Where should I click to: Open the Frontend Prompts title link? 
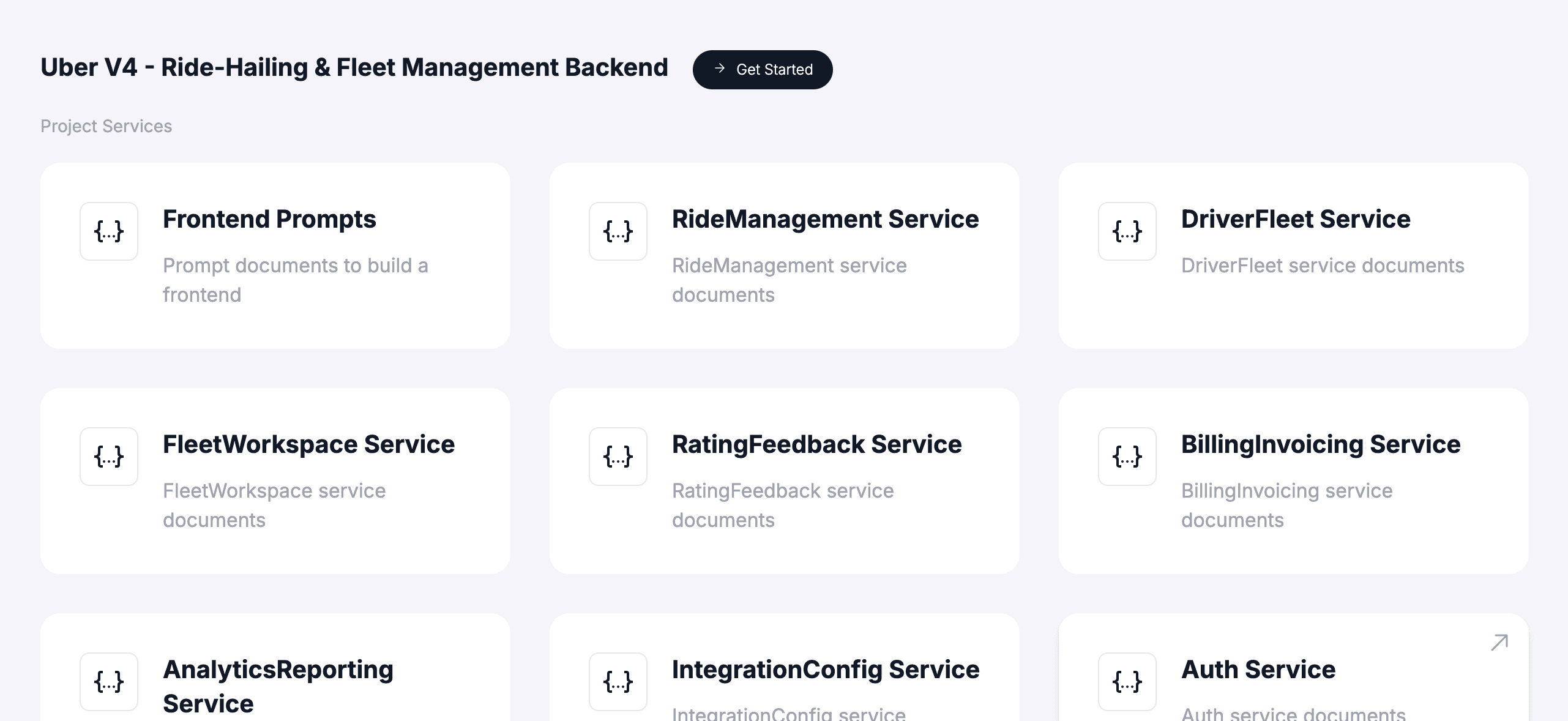click(x=269, y=219)
